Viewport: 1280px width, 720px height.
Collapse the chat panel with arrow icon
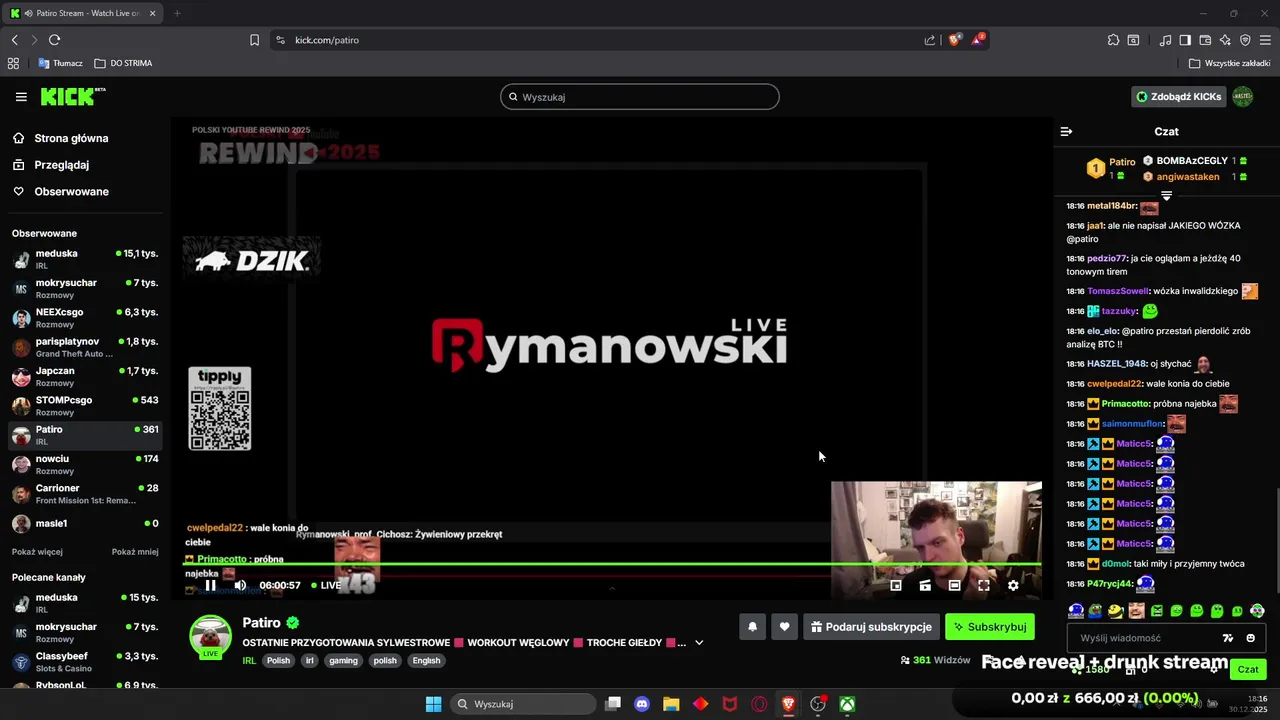pyautogui.click(x=1066, y=131)
